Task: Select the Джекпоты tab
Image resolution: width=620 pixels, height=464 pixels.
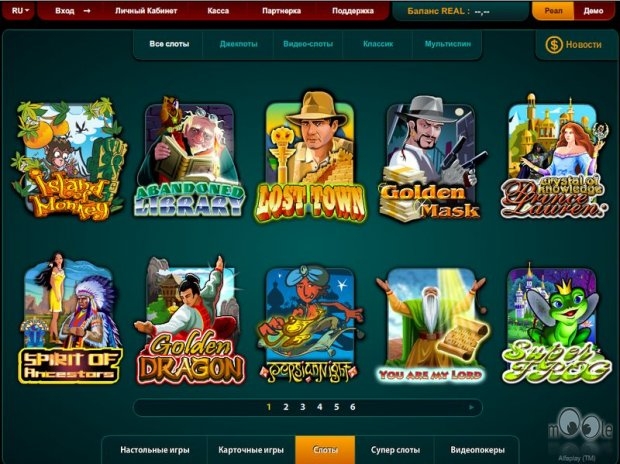Action: pos(238,44)
